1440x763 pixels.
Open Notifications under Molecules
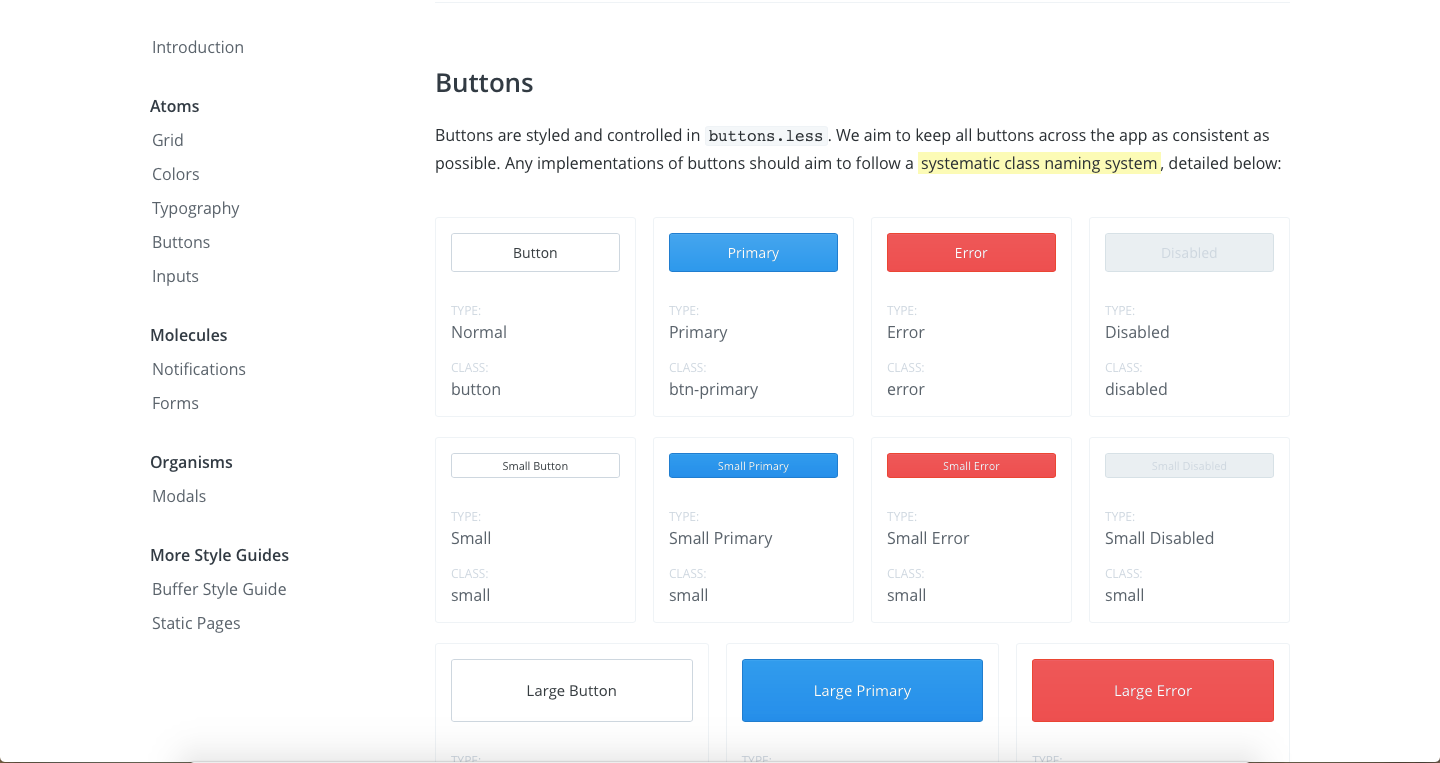click(199, 369)
